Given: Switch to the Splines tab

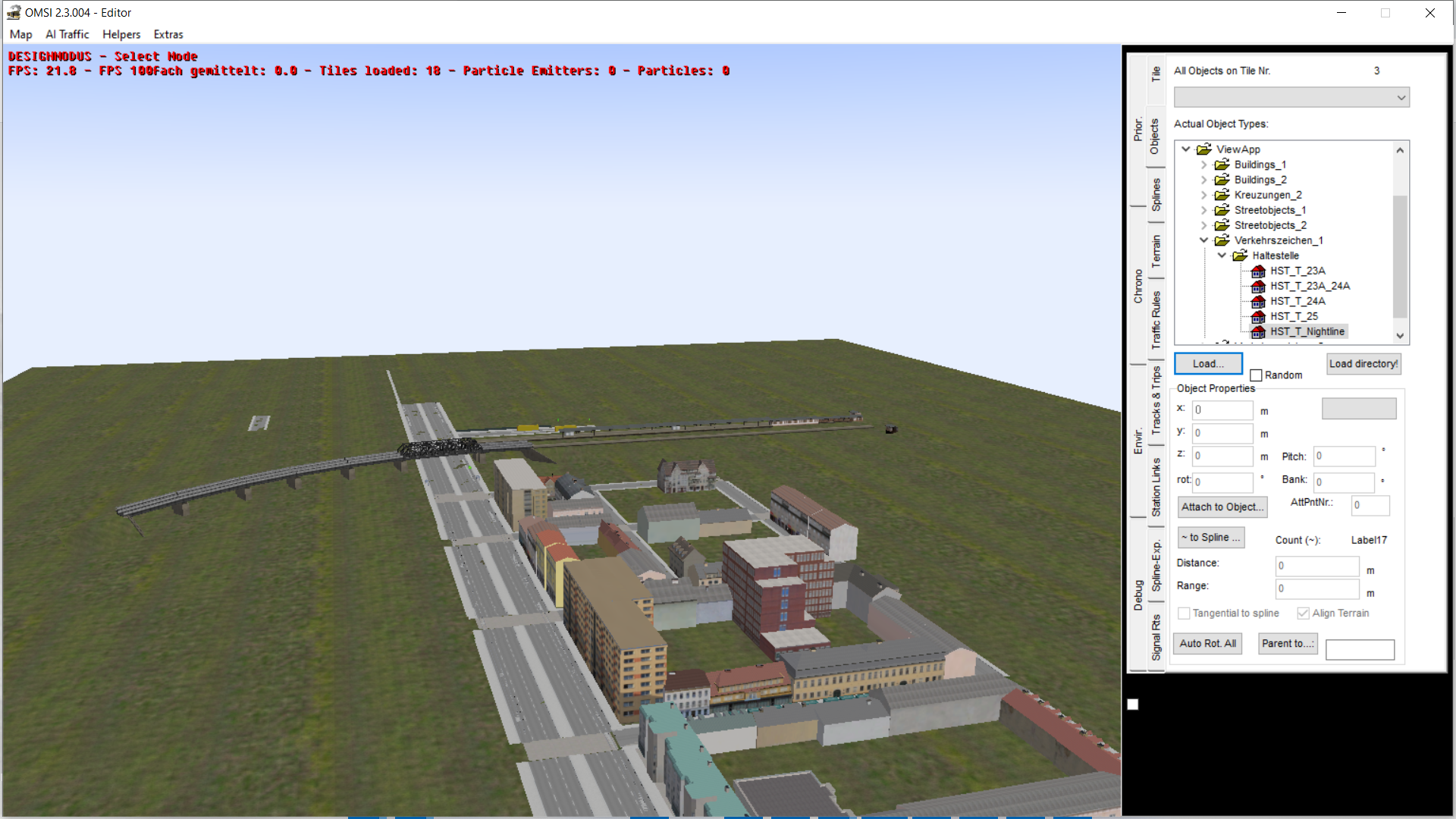Looking at the screenshot, I should 1156,194.
